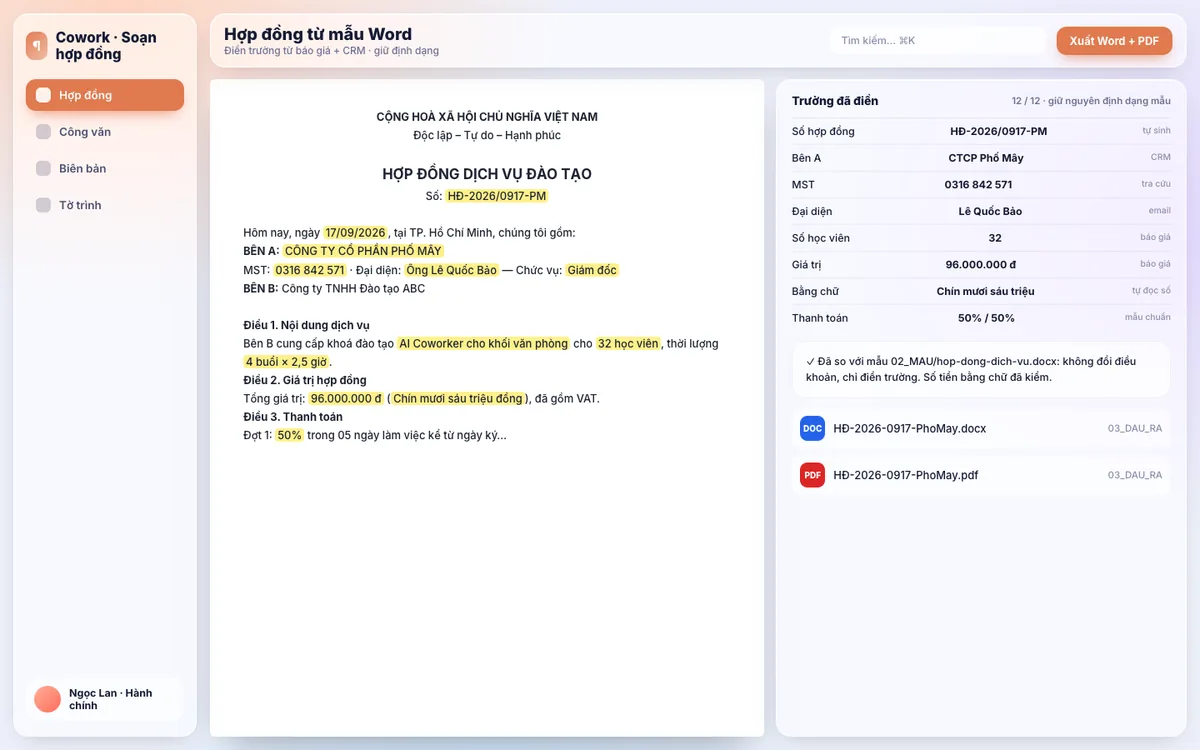Click the square icon beside Tờ trình
The image size is (1200, 750).
(43, 205)
